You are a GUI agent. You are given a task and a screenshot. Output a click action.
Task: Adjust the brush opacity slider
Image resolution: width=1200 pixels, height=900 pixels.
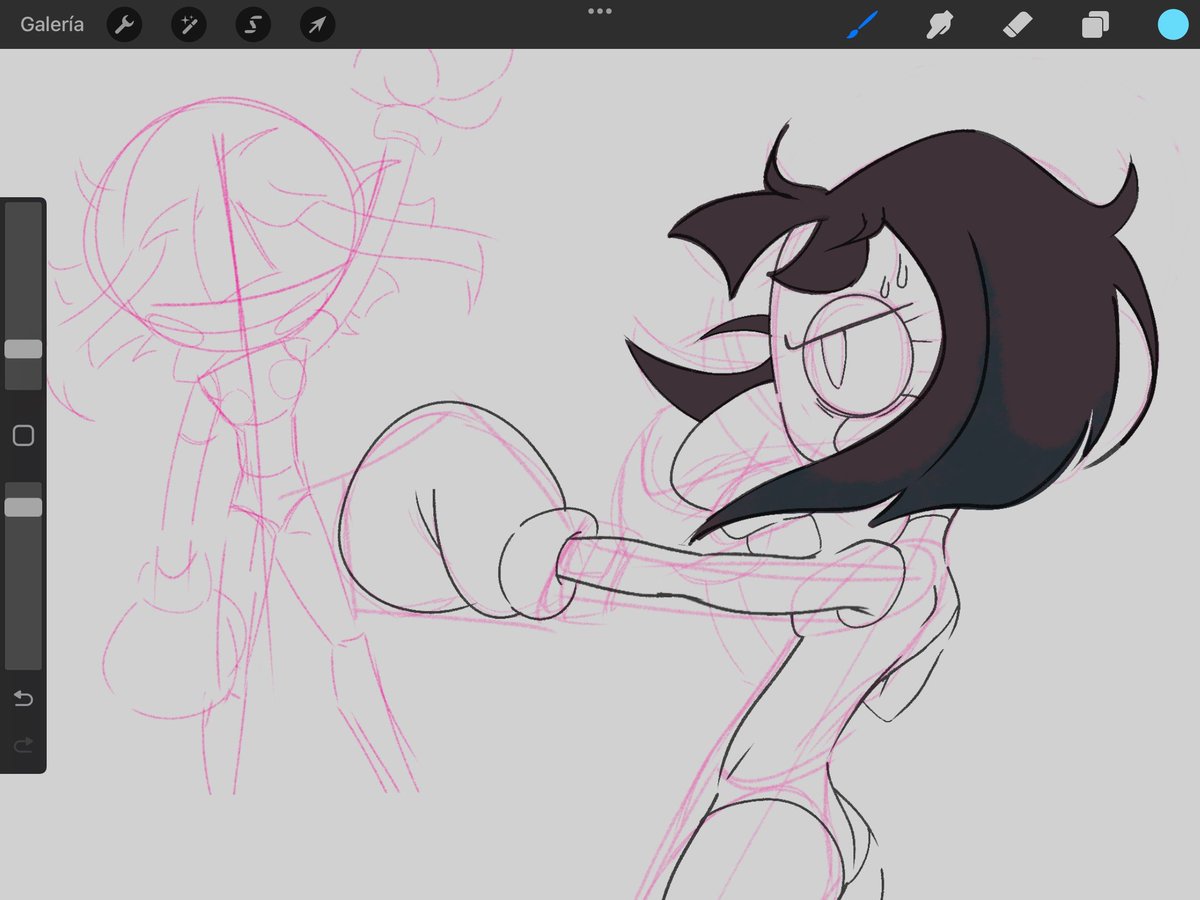tap(23, 505)
